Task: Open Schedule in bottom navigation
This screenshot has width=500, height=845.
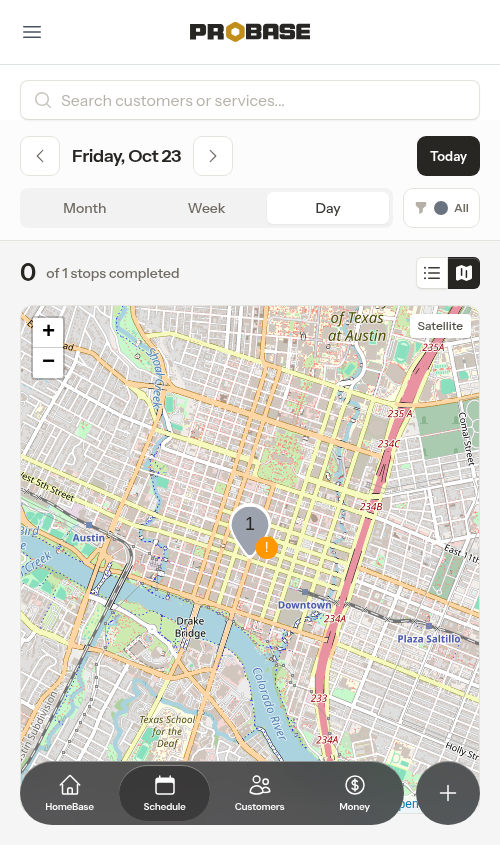Action: click(164, 793)
